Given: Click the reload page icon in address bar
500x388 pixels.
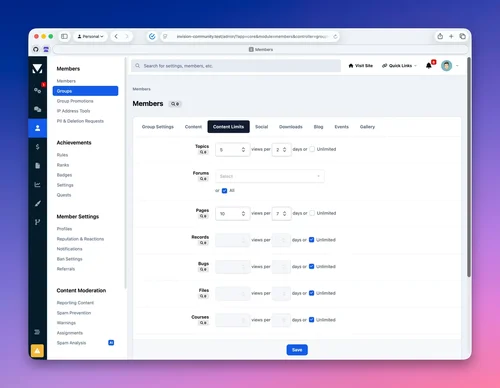Looking at the screenshot, I should pos(335,36).
